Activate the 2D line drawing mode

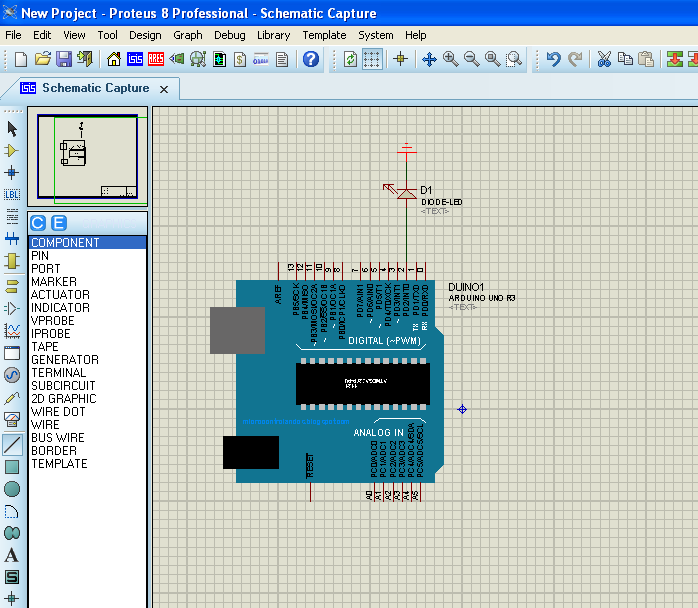(12, 445)
